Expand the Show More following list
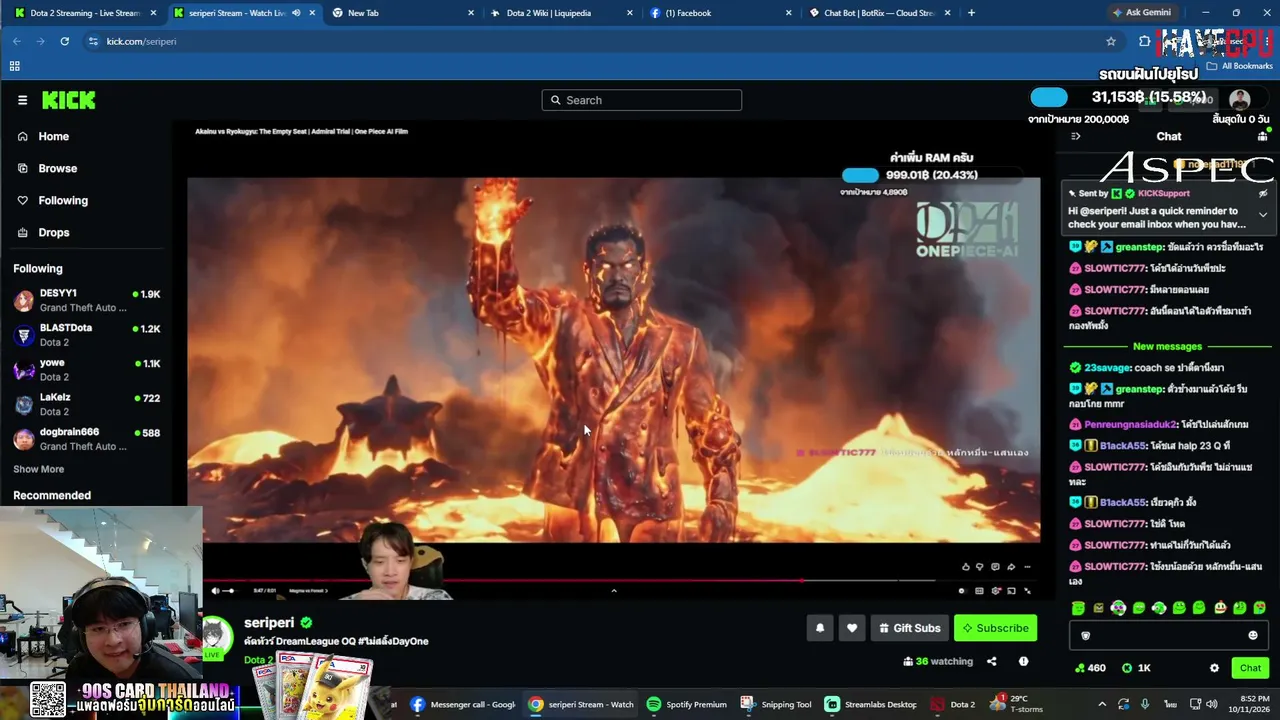 (x=38, y=469)
